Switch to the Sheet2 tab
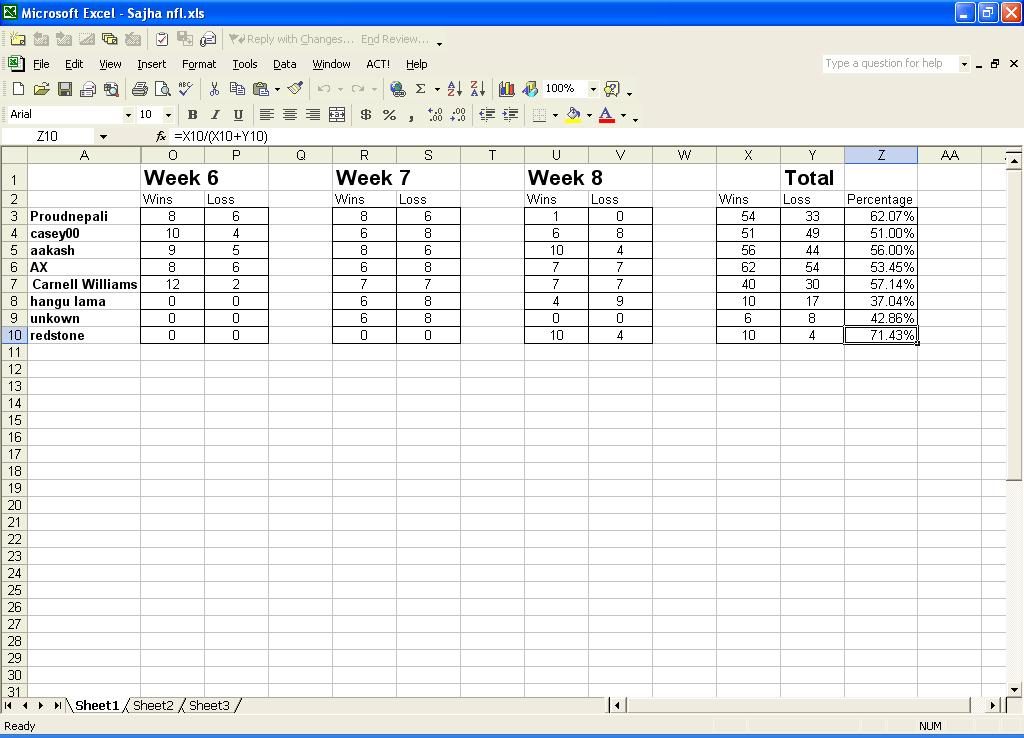Viewport: 1024px width, 738px height. pos(153,706)
